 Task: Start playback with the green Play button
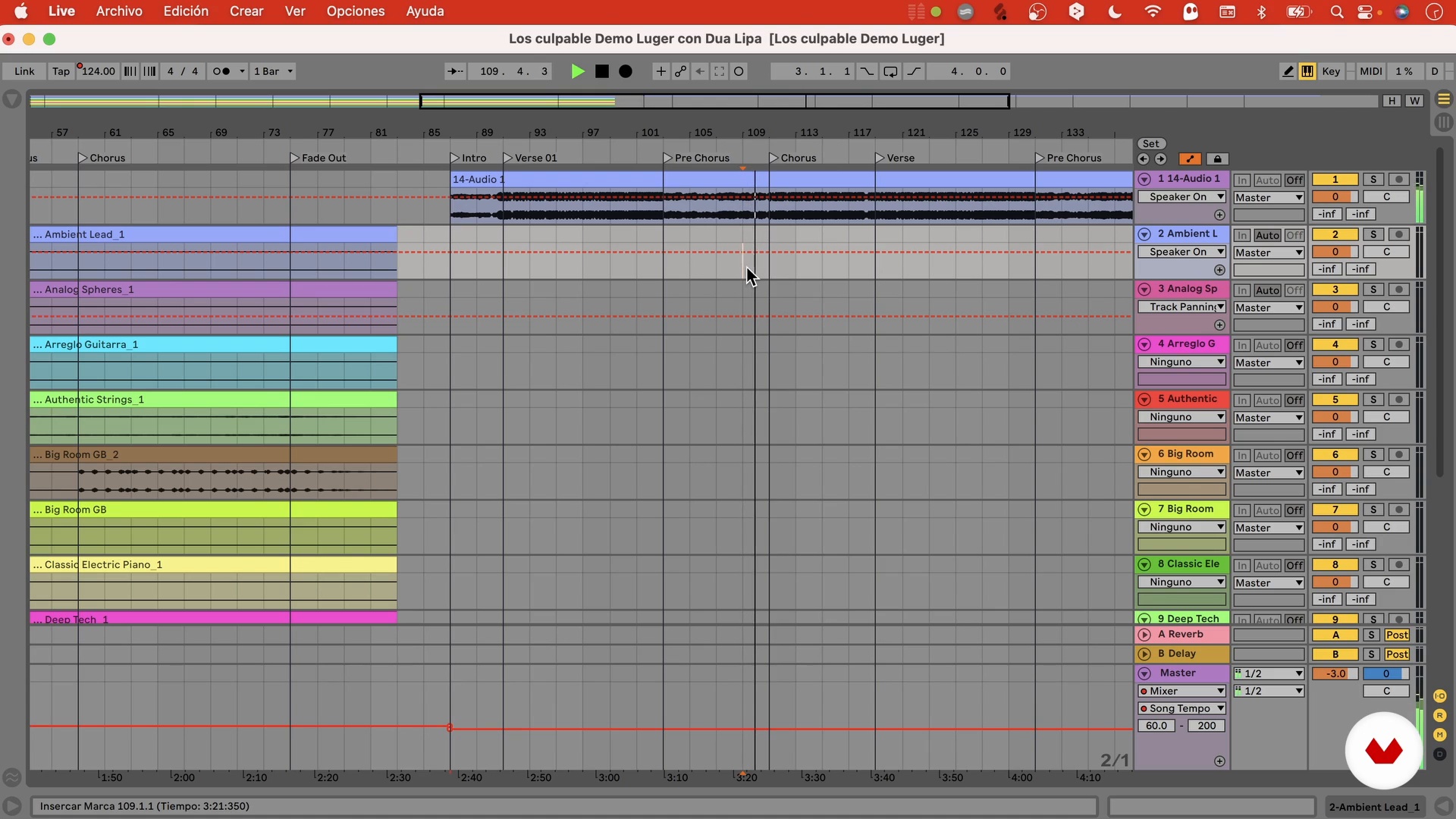(x=578, y=71)
